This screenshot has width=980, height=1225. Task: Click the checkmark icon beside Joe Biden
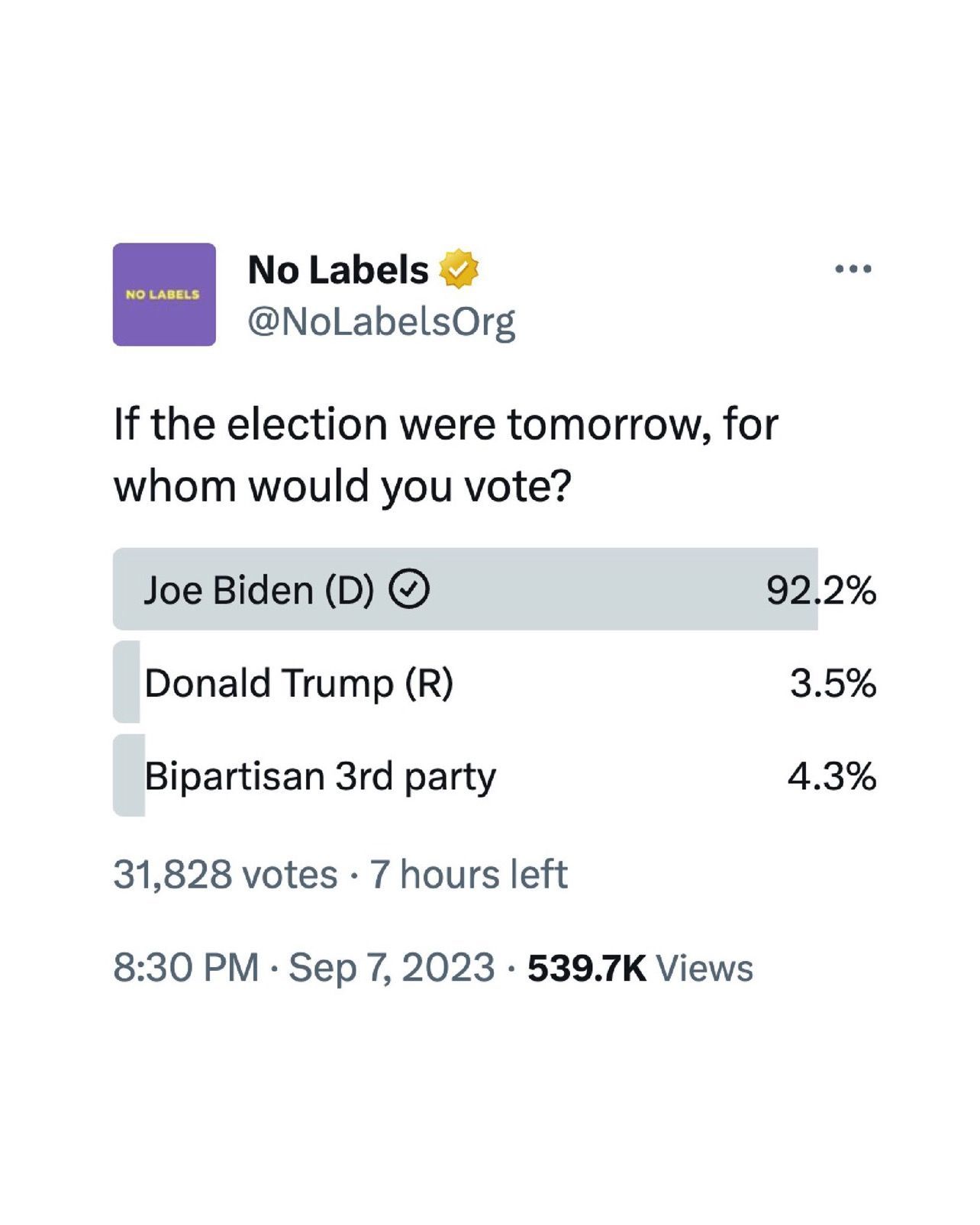(x=410, y=589)
